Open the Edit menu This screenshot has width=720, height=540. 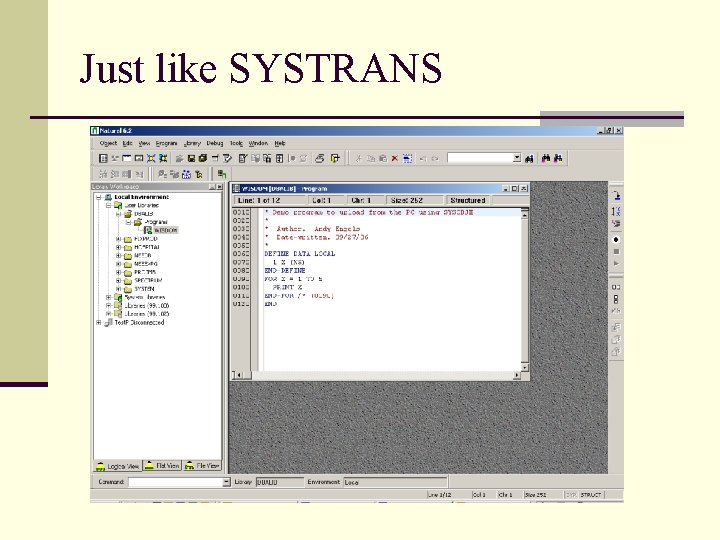tap(127, 143)
